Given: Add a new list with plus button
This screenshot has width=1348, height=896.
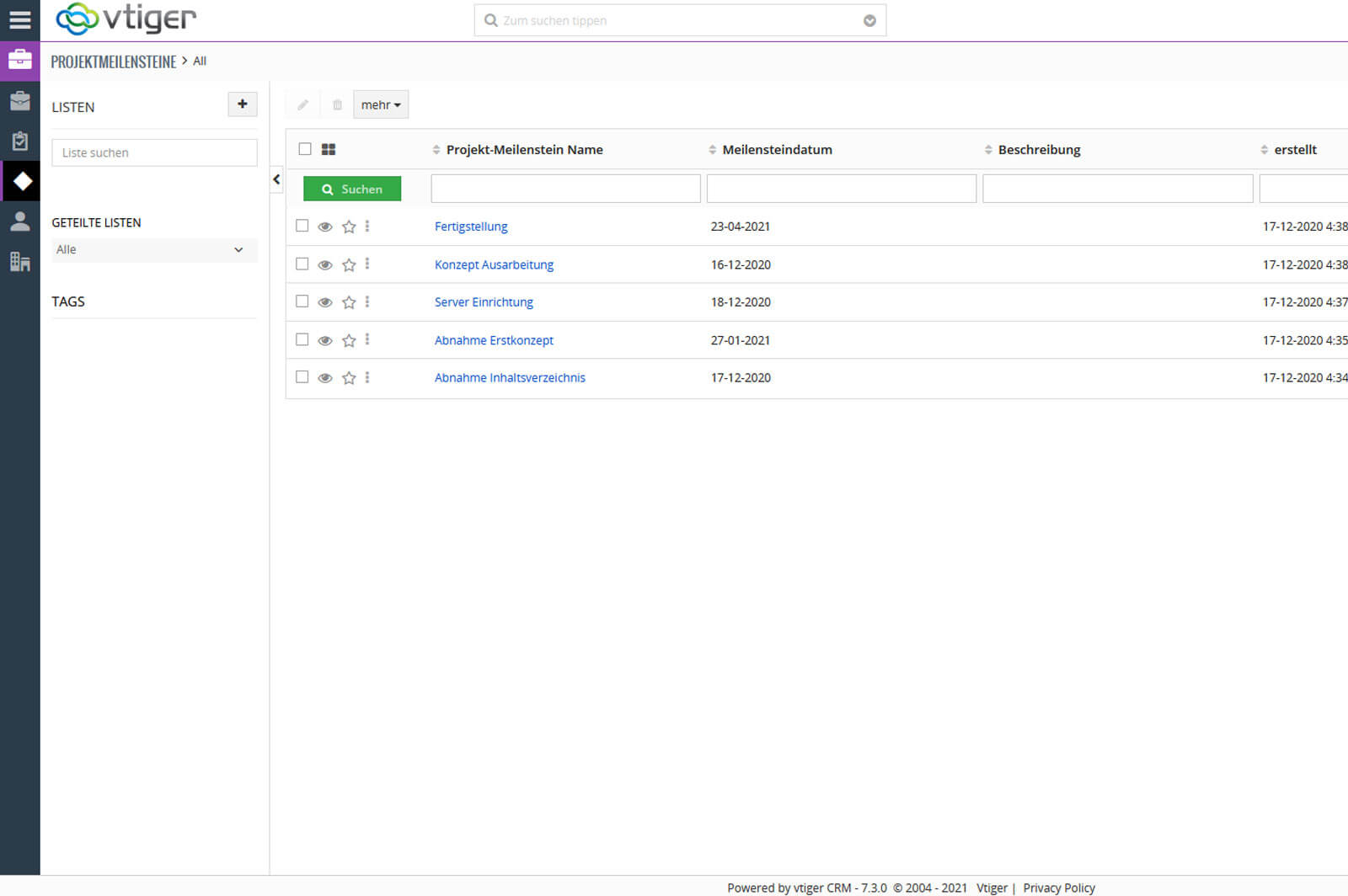Looking at the screenshot, I should coord(243,104).
